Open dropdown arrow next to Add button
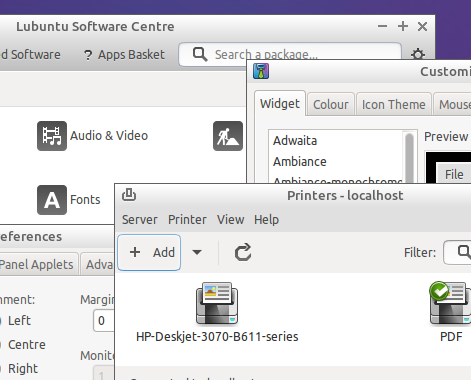The image size is (471, 380). coord(197,252)
